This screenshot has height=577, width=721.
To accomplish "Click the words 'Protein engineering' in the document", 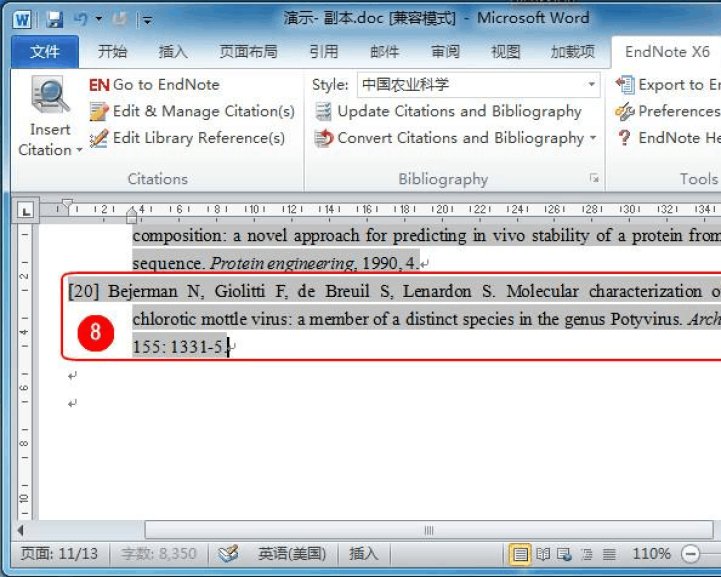I will pyautogui.click(x=281, y=263).
